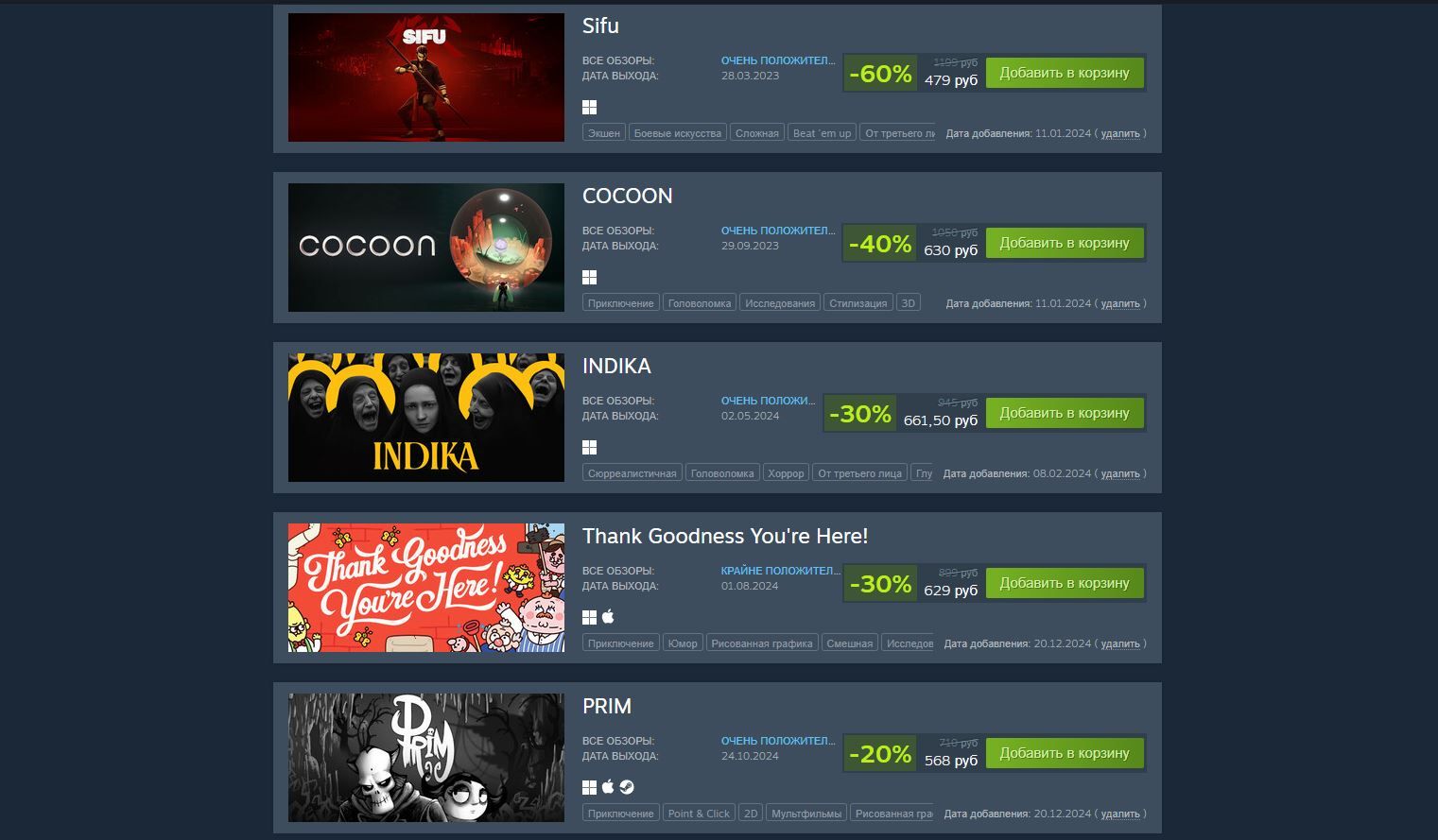Open the PRIM game title link
The height and width of the screenshot is (840, 1438).
607,706
